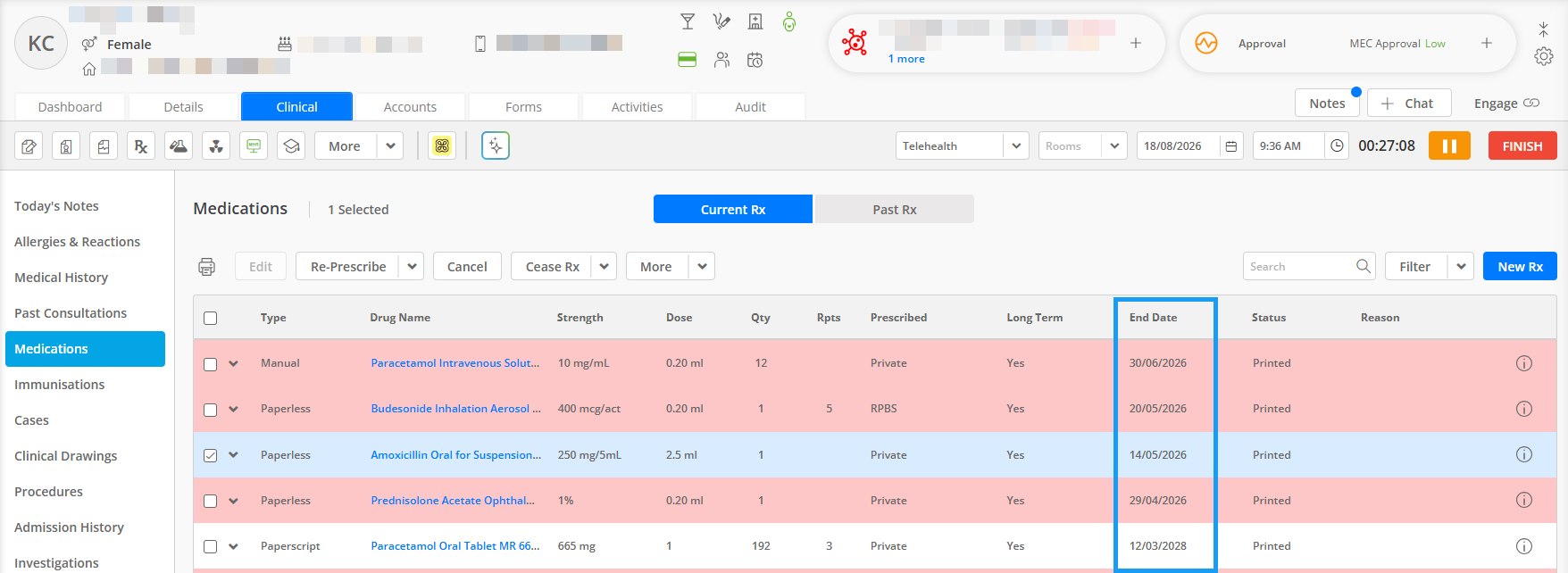The width and height of the screenshot is (1568, 573).
Task: Switch to Past Rx view
Action: point(895,209)
